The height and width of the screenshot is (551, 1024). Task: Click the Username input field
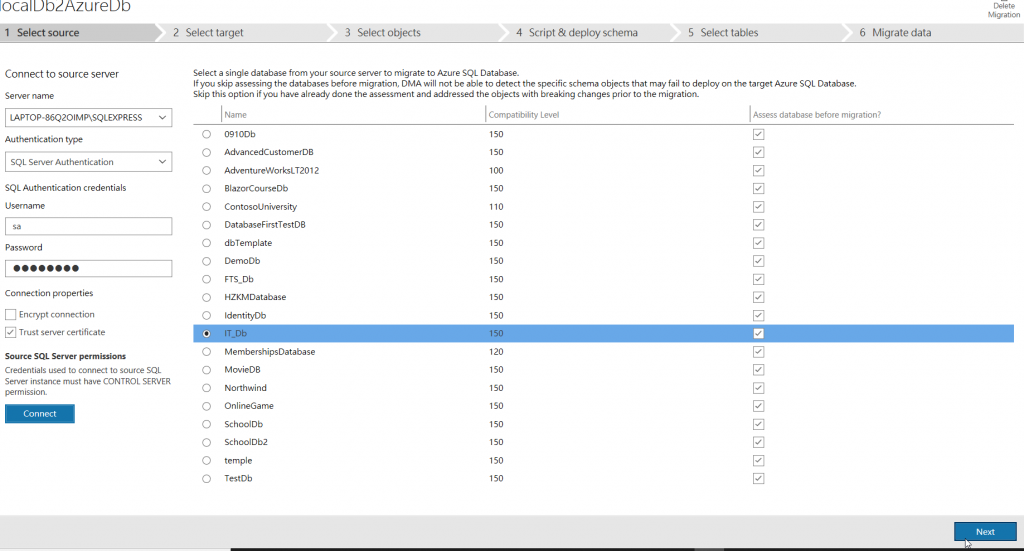pyautogui.click(x=88, y=226)
